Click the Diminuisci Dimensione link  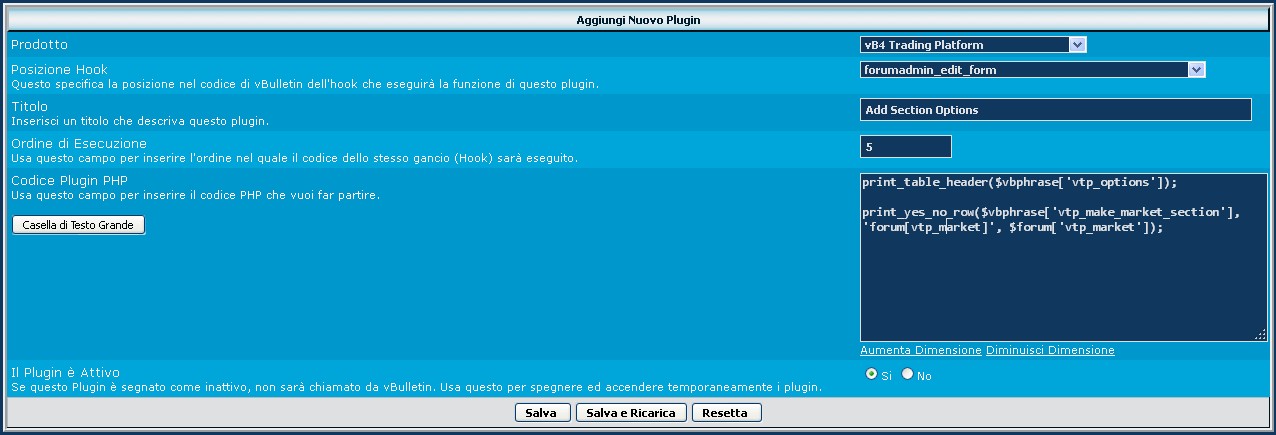1050,350
